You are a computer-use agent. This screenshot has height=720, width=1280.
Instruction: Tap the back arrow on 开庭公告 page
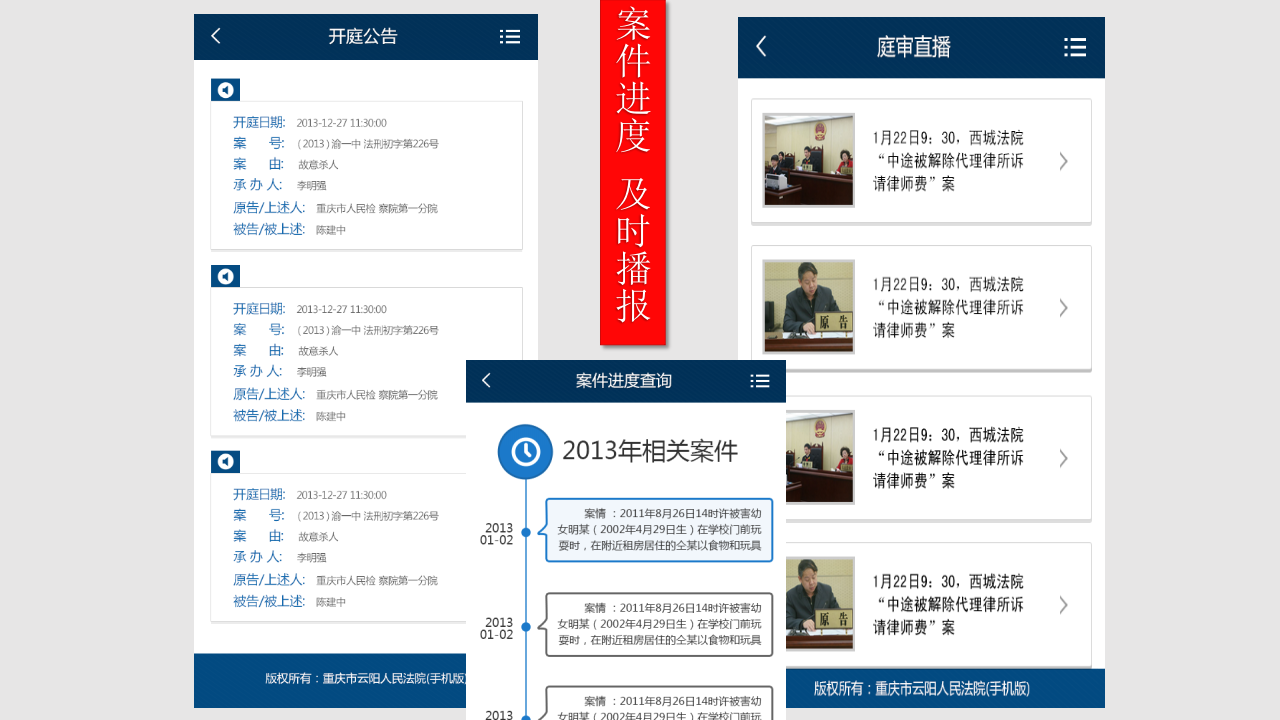[x=215, y=35]
